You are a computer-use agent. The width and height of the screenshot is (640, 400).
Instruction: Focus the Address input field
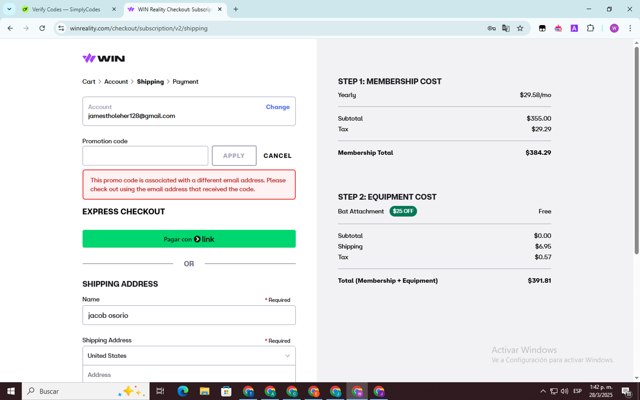(x=189, y=374)
